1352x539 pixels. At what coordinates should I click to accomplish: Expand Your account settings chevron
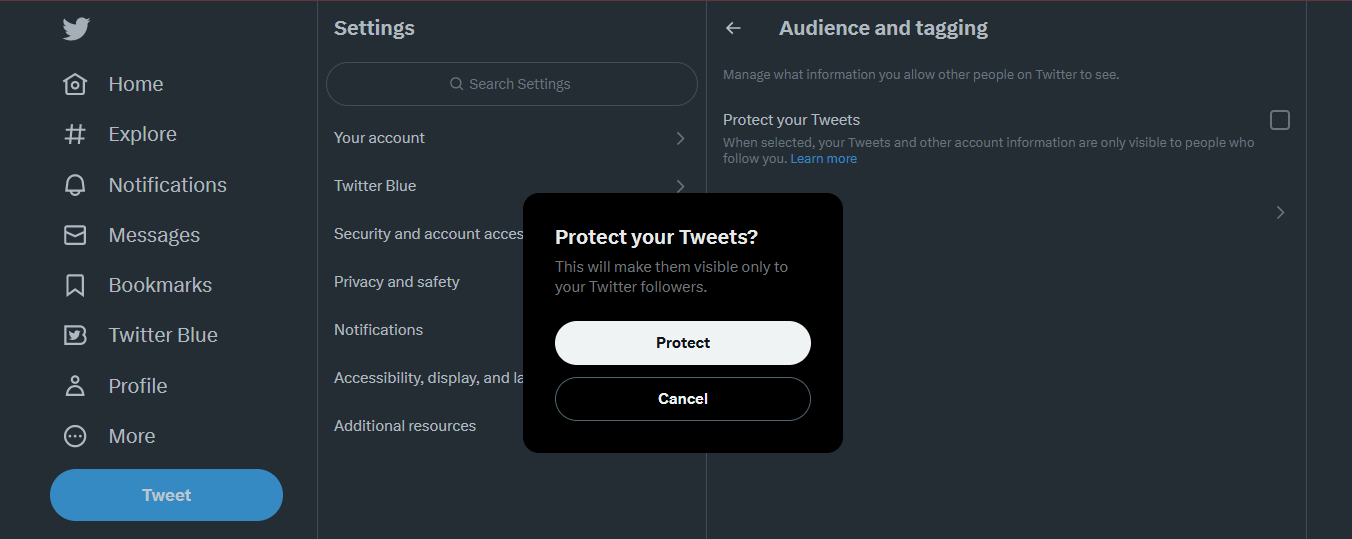[680, 138]
